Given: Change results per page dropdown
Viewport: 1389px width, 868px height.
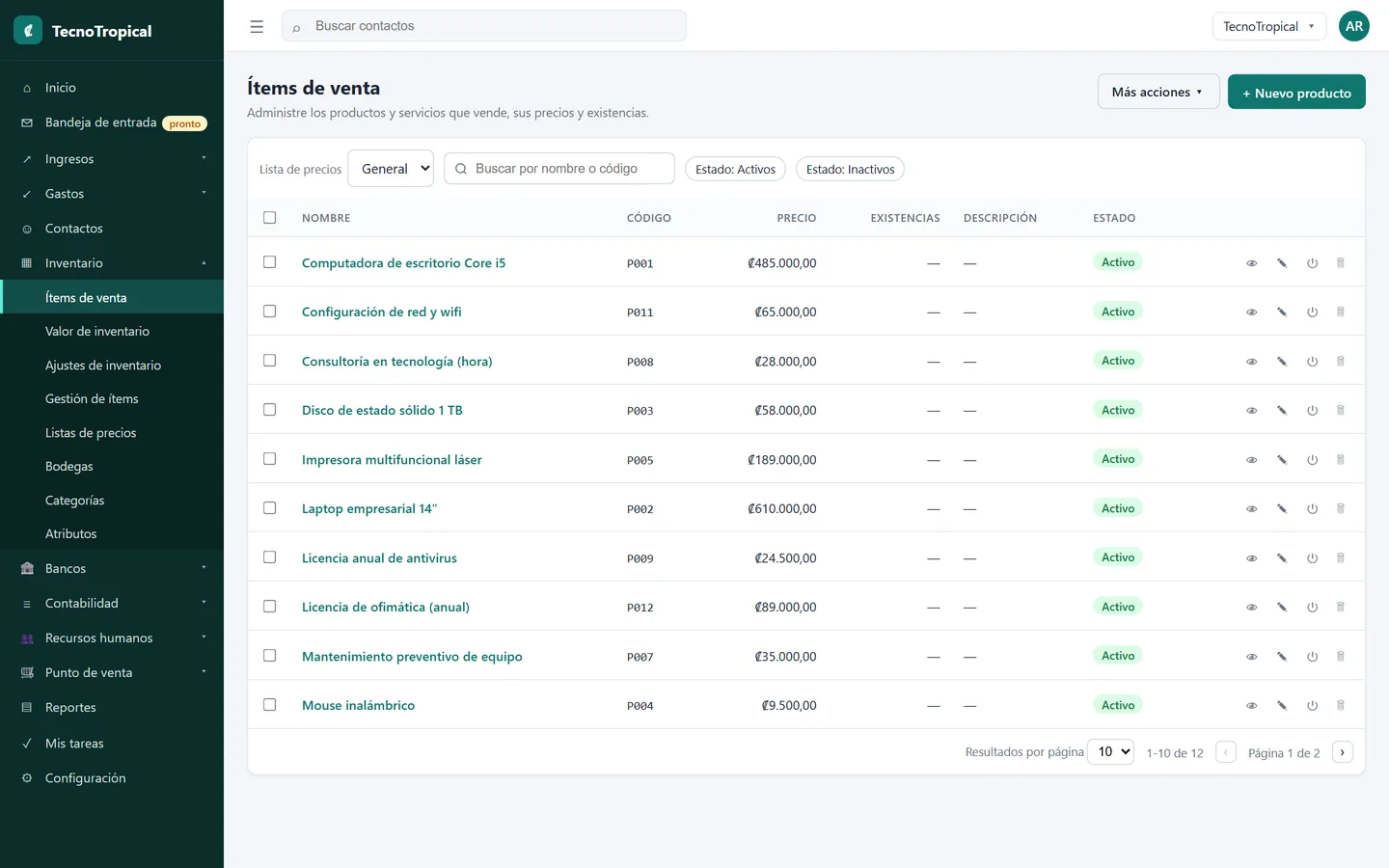Looking at the screenshot, I should point(1110,751).
